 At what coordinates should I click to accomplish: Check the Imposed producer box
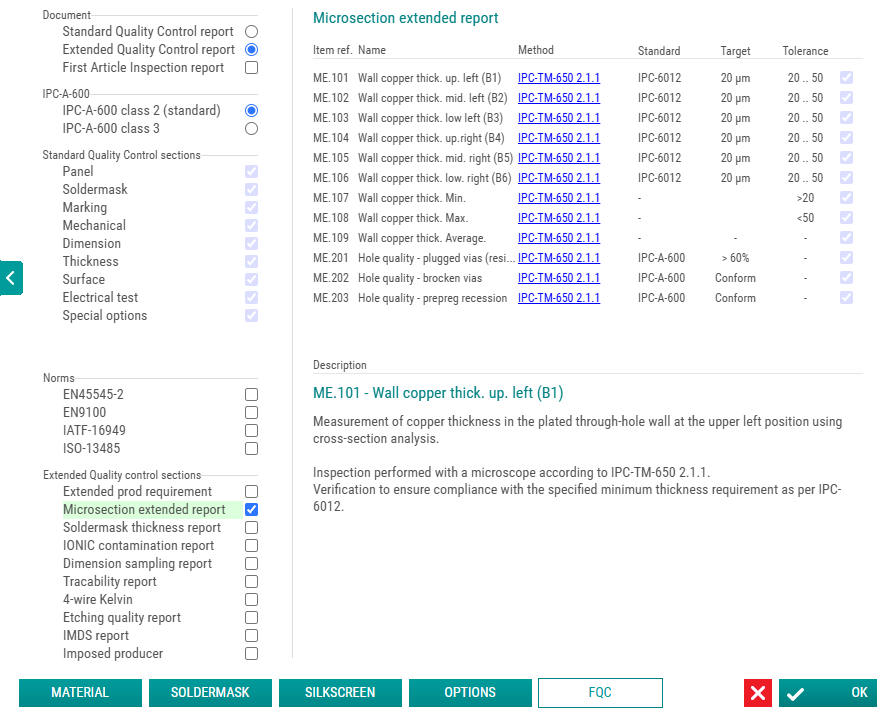251,654
